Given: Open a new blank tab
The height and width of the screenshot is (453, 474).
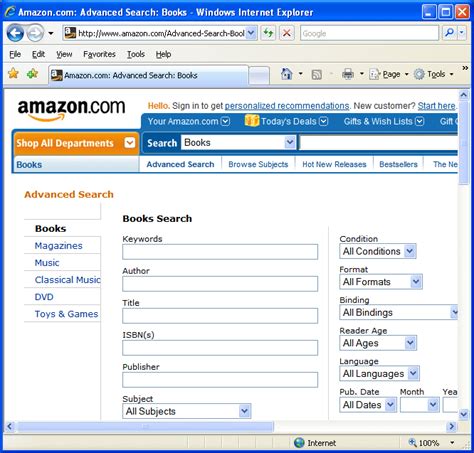Looking at the screenshot, I should click(259, 75).
